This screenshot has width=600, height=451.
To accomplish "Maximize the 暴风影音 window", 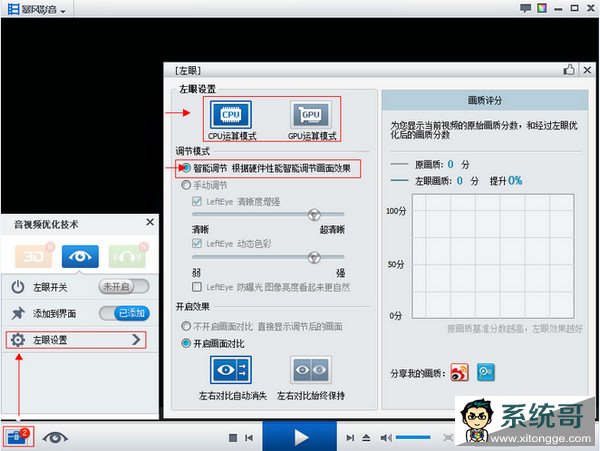I will click(574, 8).
